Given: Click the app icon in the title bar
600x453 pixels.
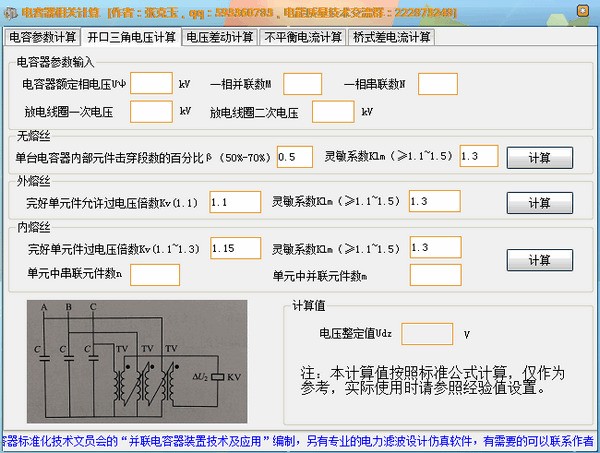Looking at the screenshot, I should [x=11, y=13].
